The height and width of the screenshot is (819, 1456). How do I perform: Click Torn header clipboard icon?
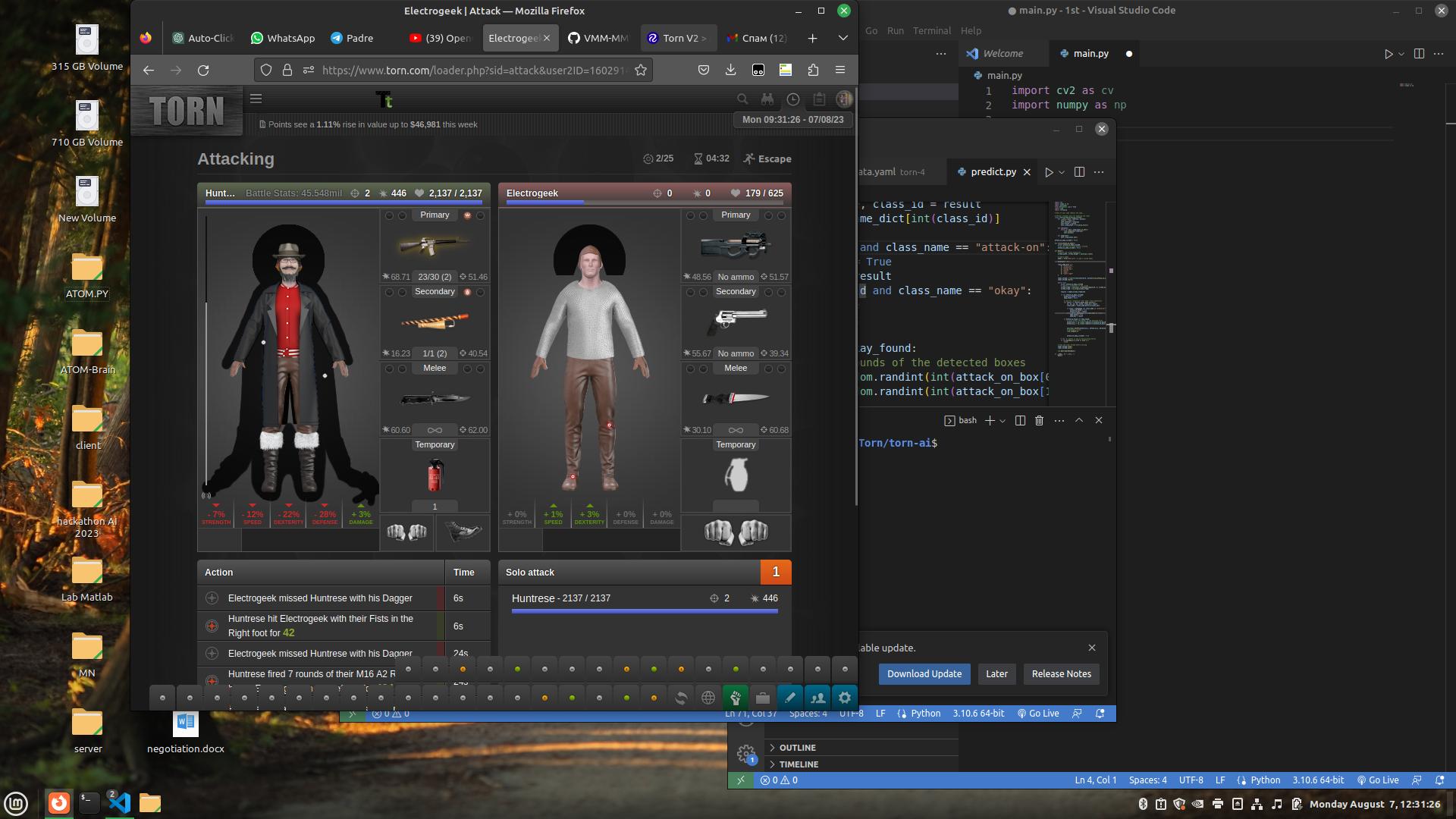[x=819, y=99]
